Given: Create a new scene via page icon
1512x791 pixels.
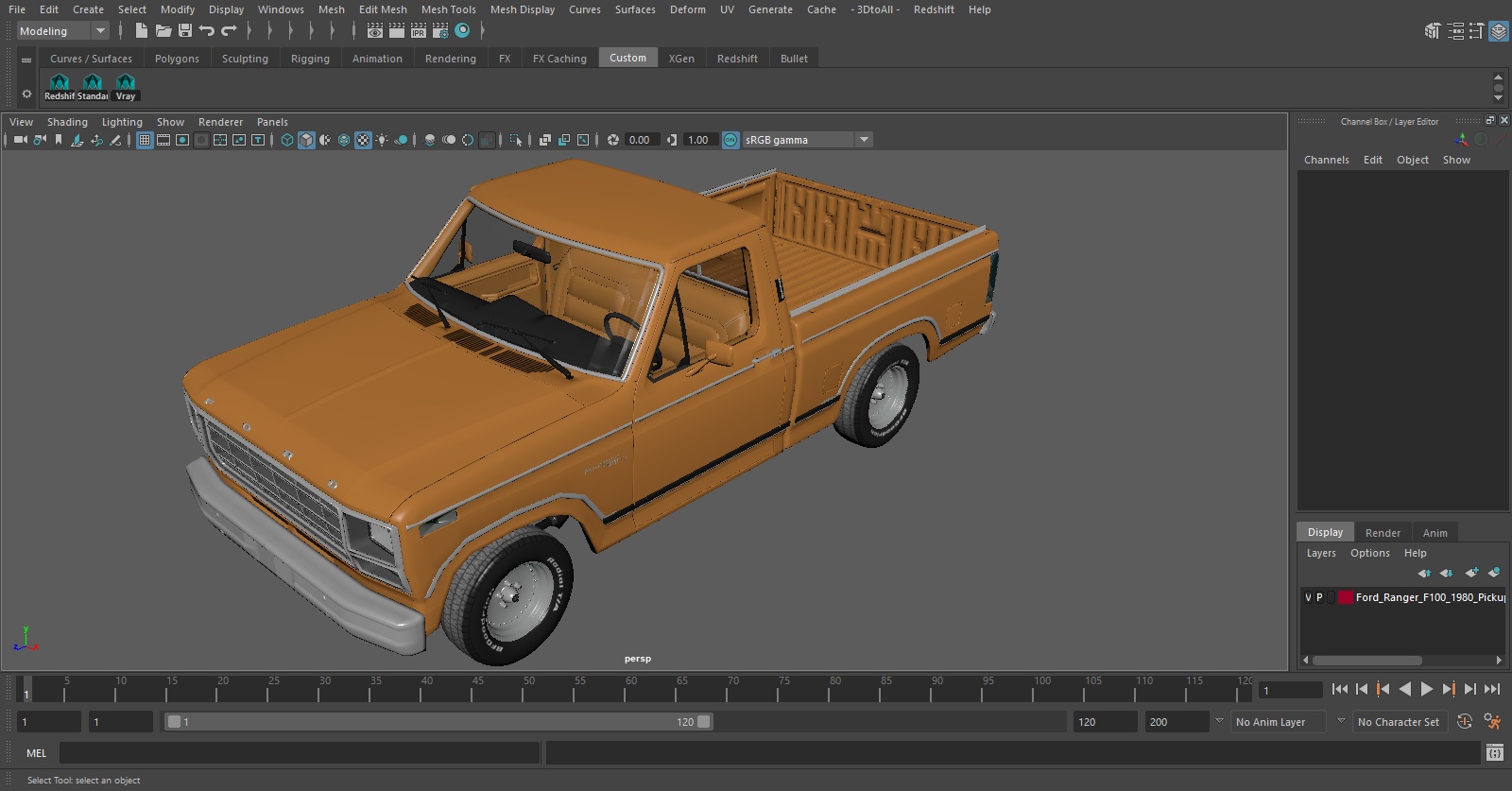Looking at the screenshot, I should [142, 31].
